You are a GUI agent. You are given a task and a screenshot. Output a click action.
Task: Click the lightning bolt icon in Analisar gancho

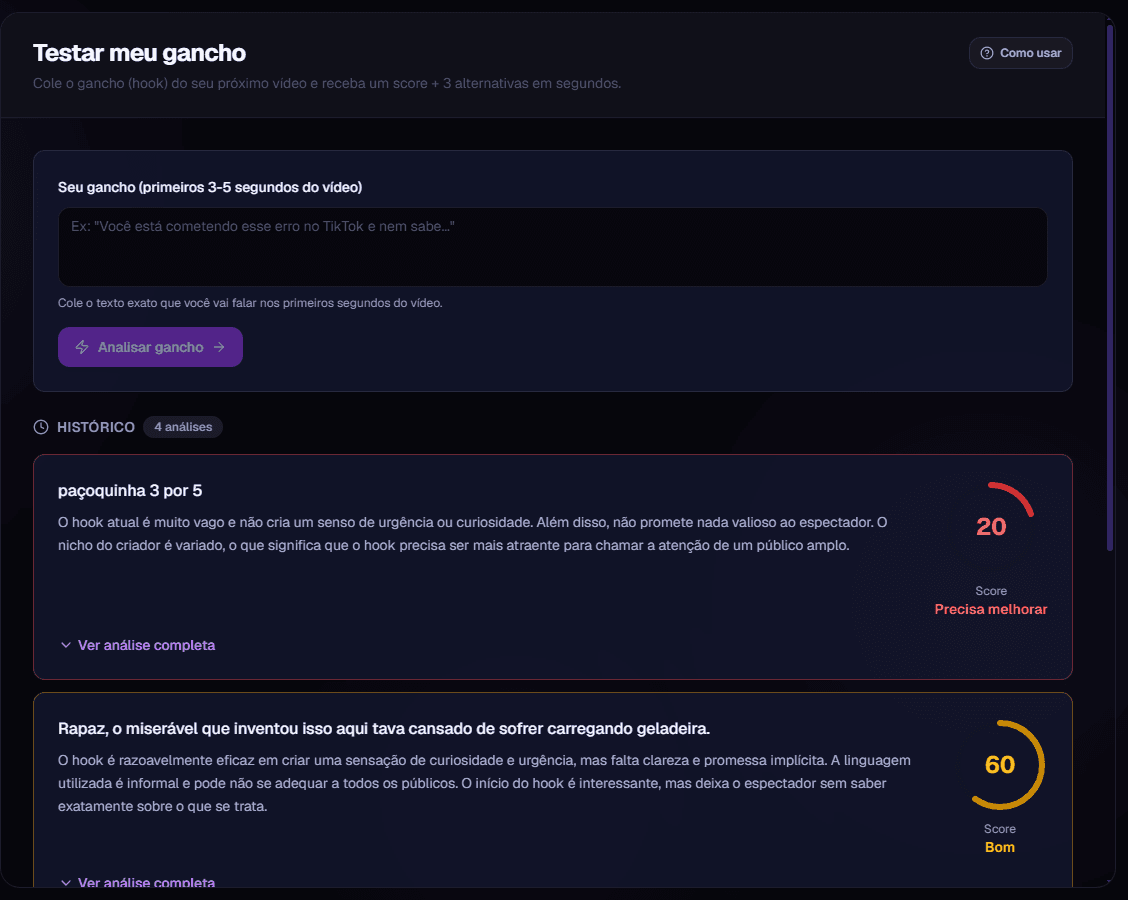(x=82, y=347)
